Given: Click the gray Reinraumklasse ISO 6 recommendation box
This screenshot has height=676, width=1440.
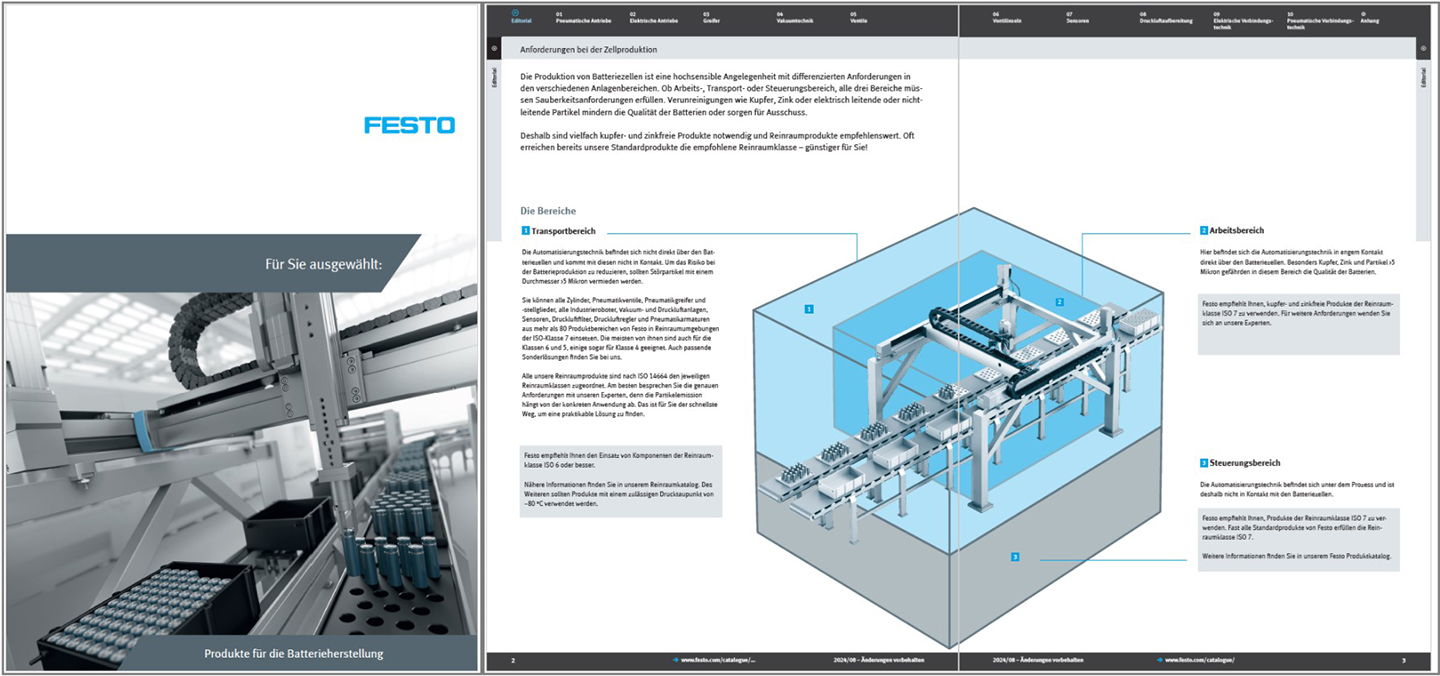Looking at the screenshot, I should 620,481.
